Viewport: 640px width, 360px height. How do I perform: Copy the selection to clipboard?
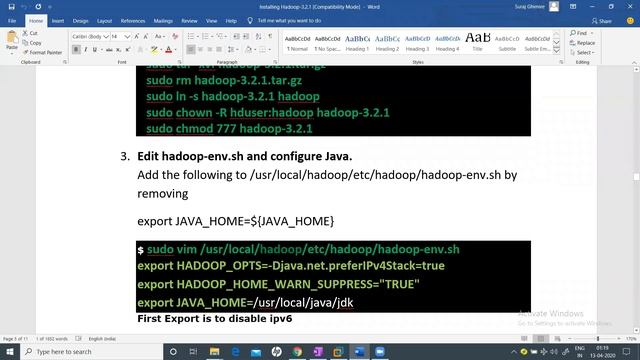pos(32,43)
